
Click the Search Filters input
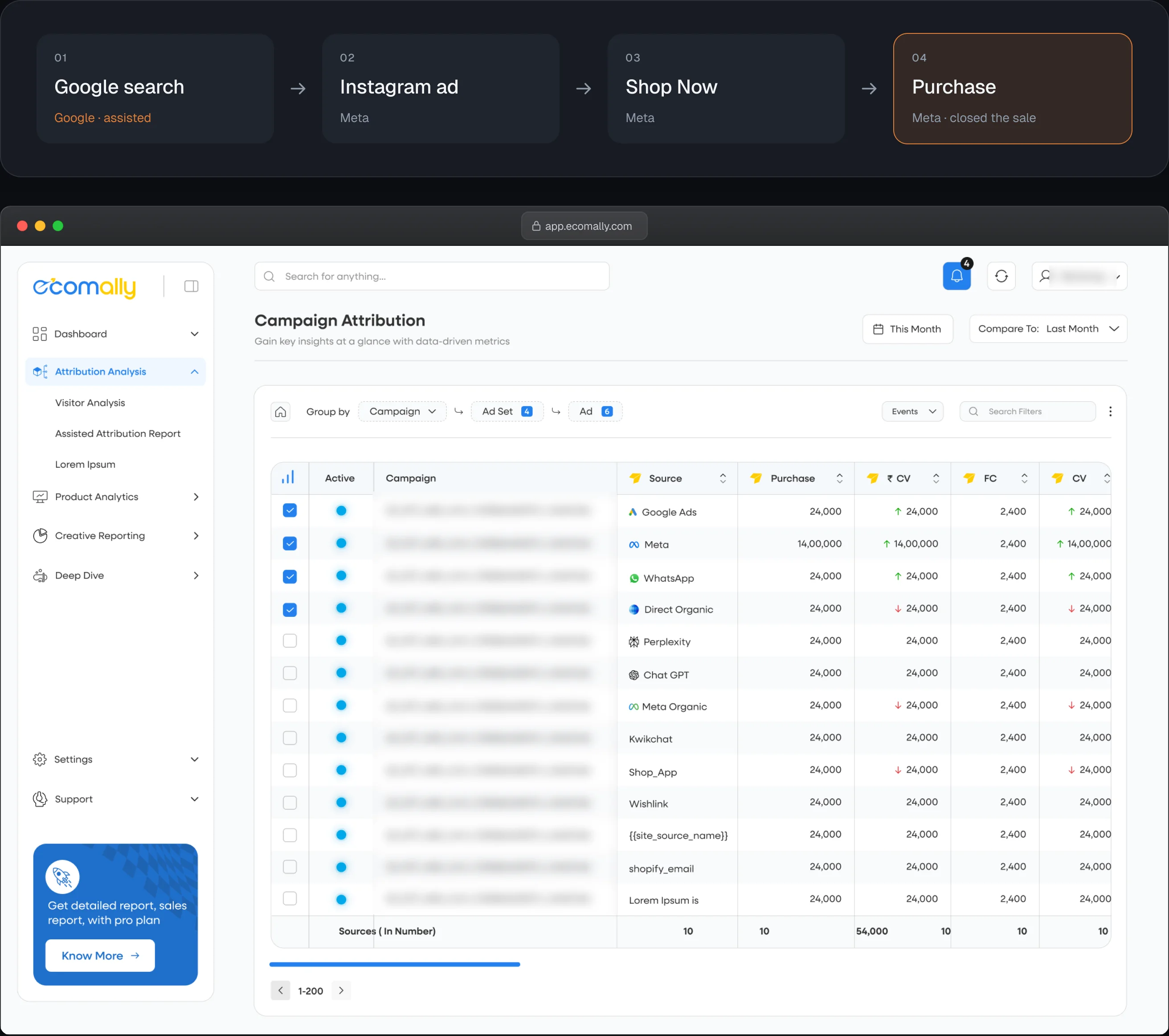click(x=1027, y=412)
